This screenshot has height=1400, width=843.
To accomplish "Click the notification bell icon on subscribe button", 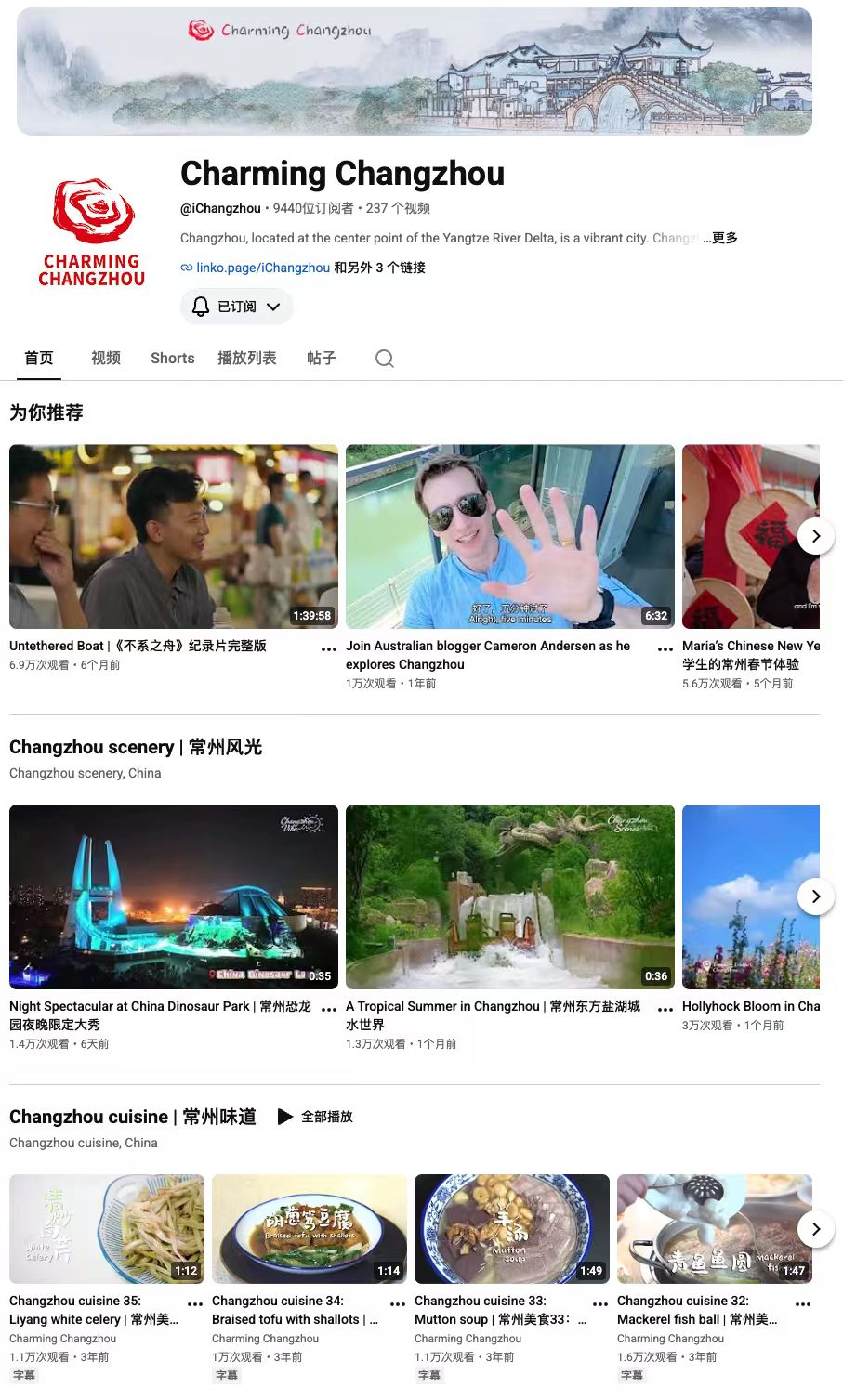I will (x=201, y=307).
